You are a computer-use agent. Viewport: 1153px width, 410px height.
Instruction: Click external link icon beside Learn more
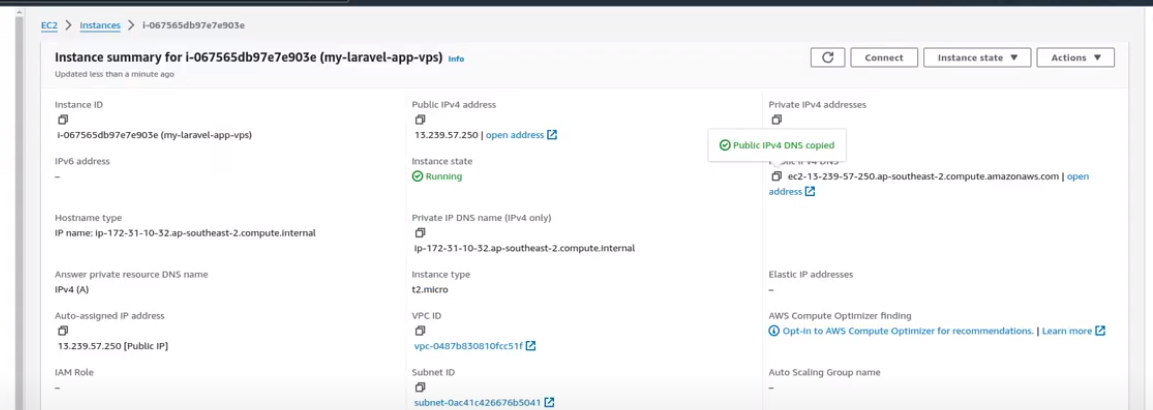[x=1100, y=331]
